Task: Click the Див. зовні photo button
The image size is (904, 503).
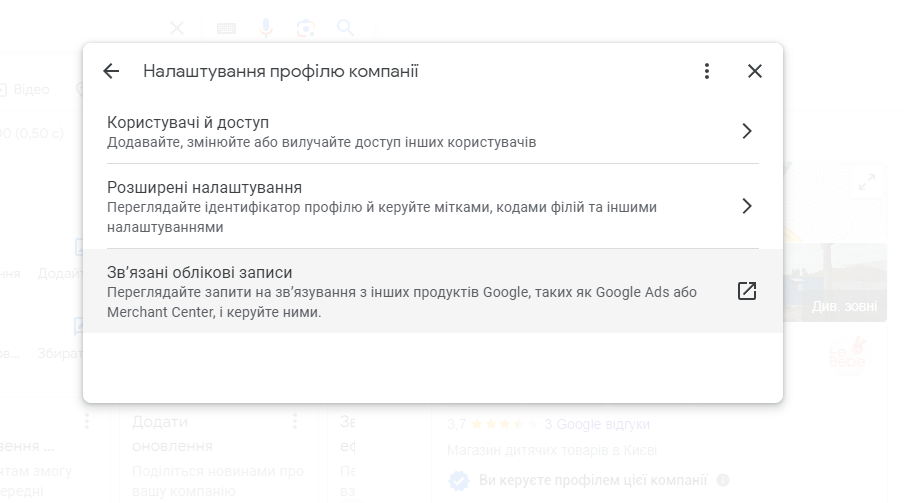Action: pyautogui.click(x=844, y=306)
